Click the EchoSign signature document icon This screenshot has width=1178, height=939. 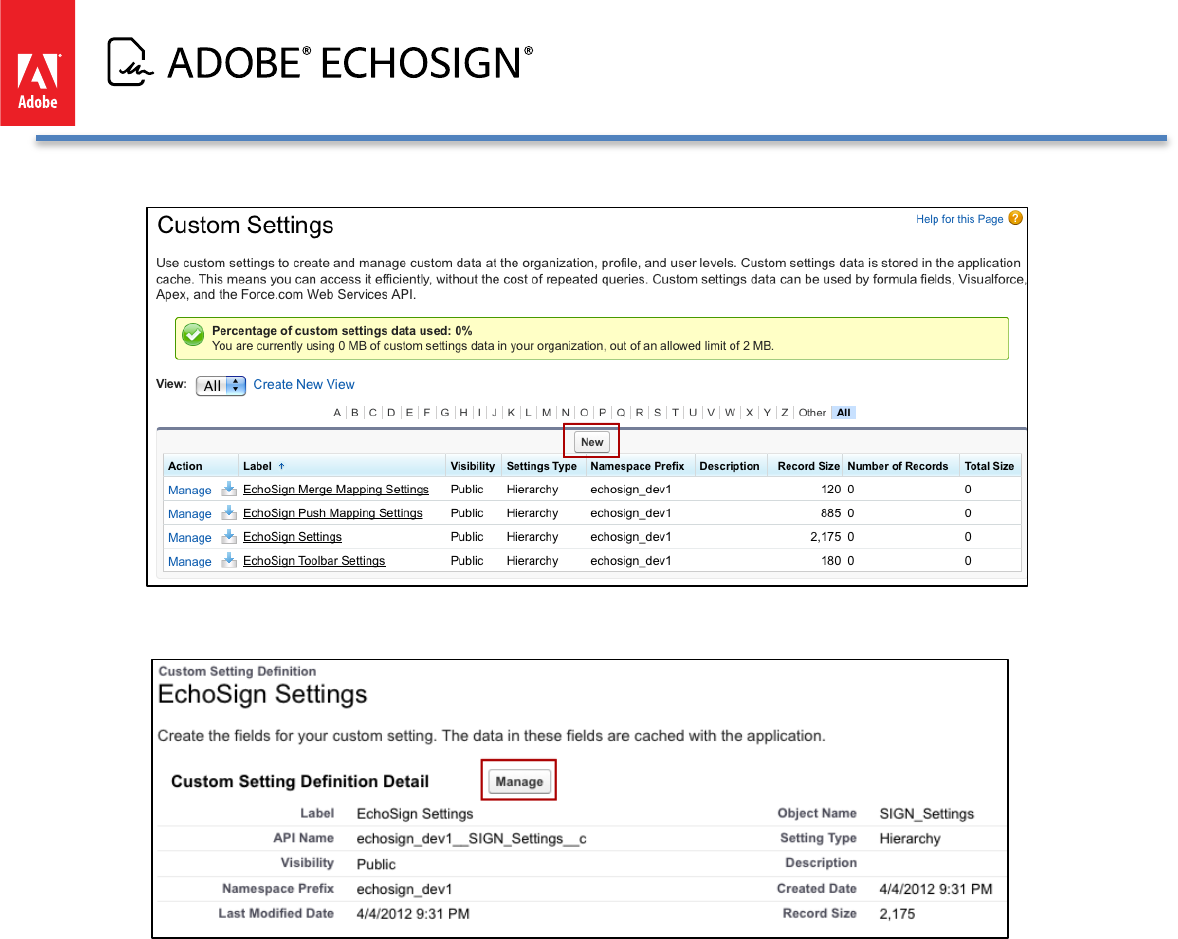130,62
